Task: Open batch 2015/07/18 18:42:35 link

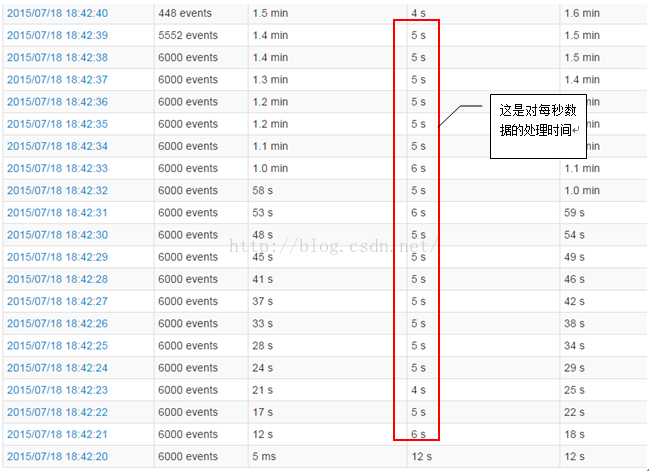Action: point(58,124)
